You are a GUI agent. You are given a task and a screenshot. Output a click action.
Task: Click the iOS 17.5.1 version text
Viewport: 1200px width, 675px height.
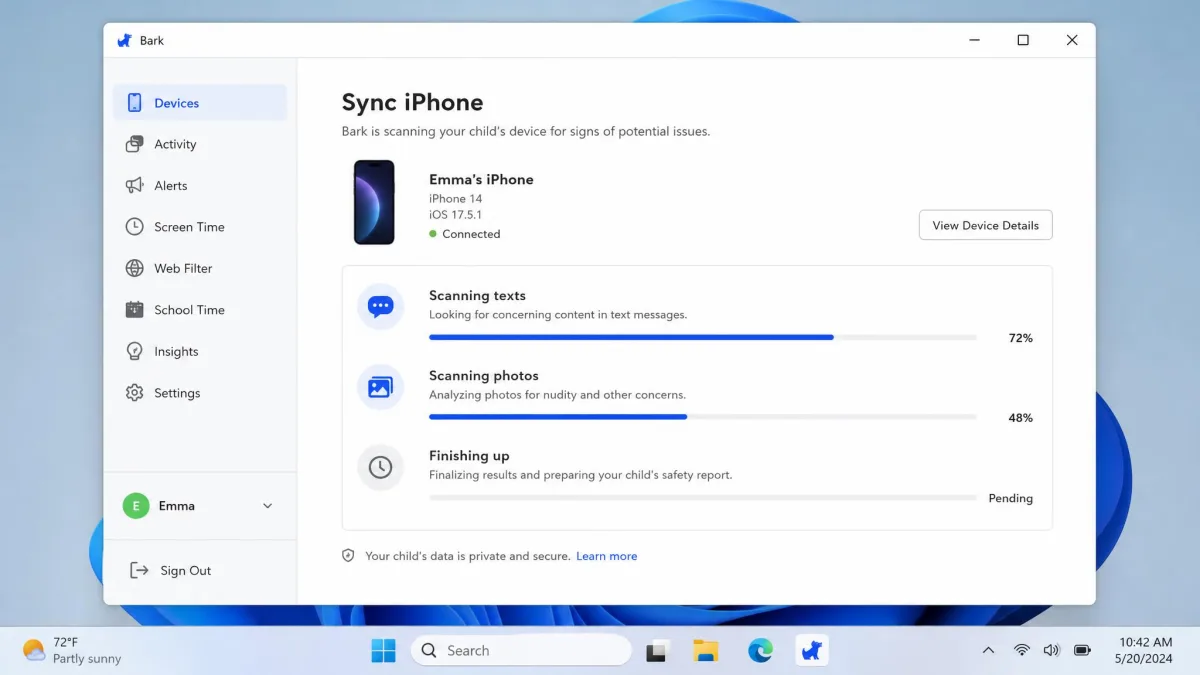coord(455,215)
